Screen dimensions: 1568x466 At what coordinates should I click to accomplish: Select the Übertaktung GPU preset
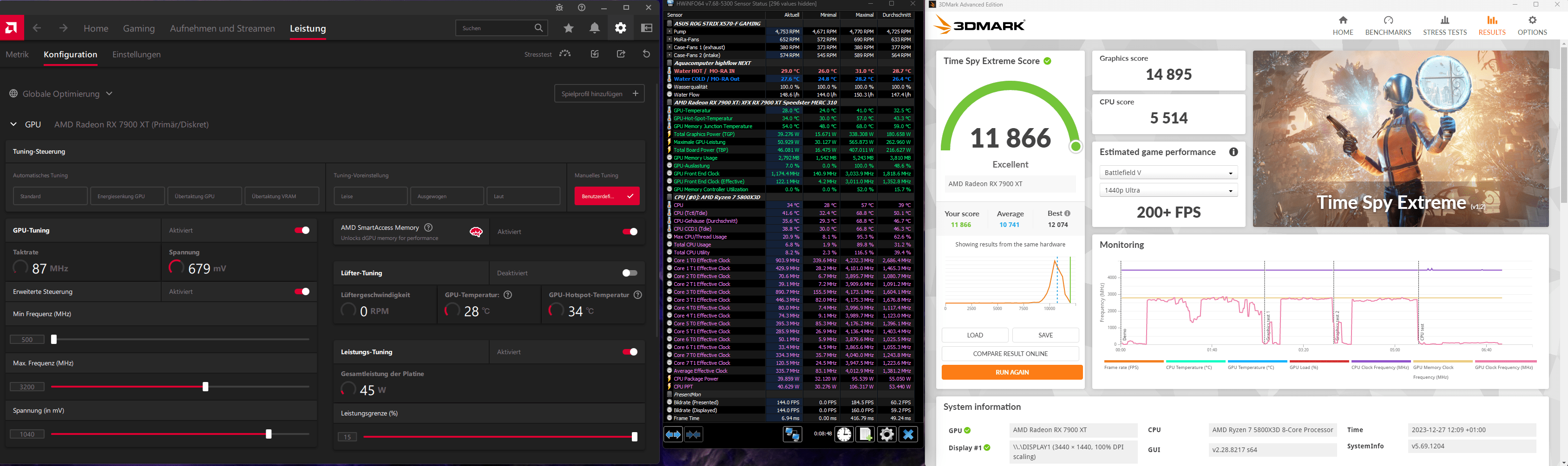pos(204,196)
